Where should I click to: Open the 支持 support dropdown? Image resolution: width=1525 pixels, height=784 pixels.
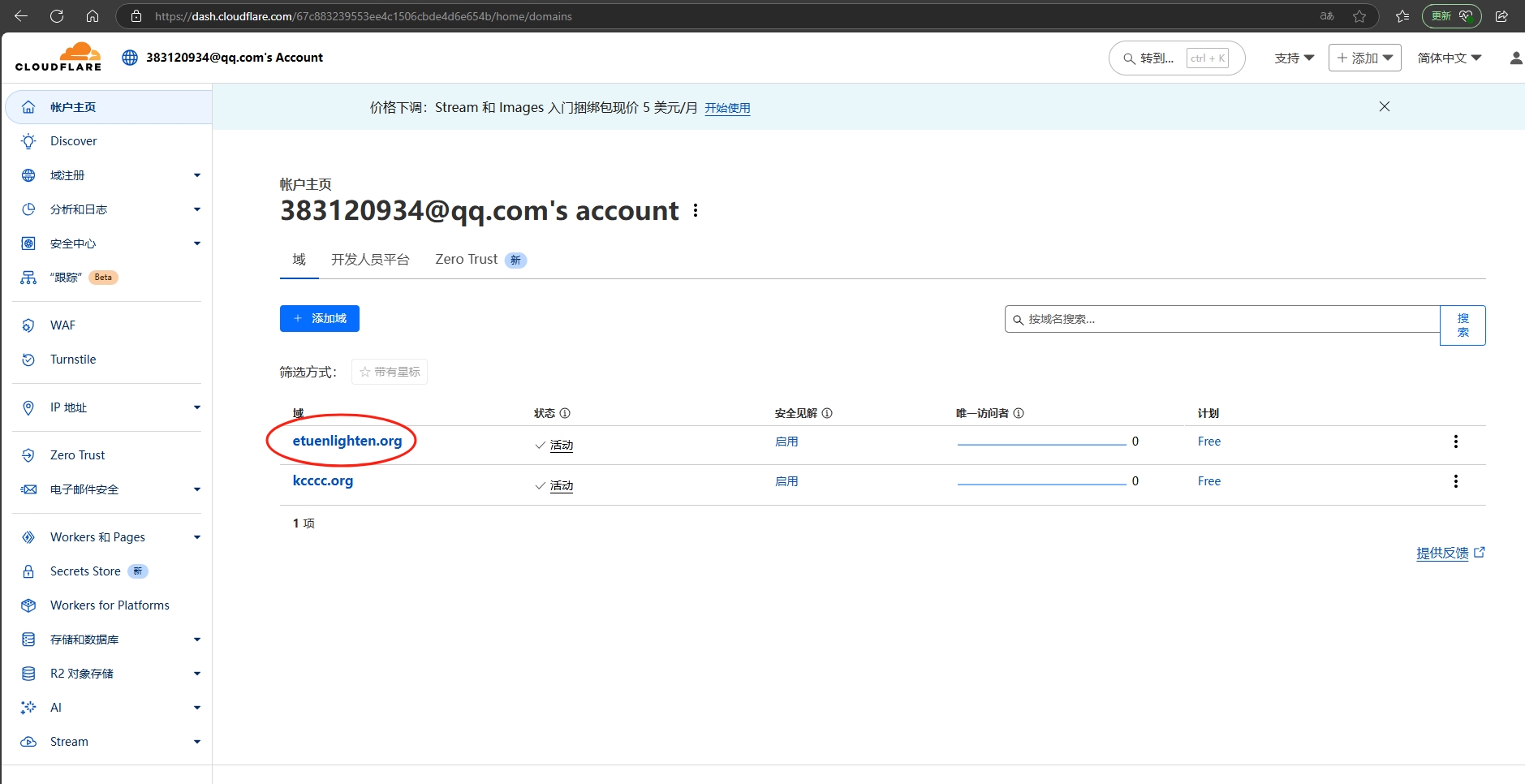point(1294,58)
